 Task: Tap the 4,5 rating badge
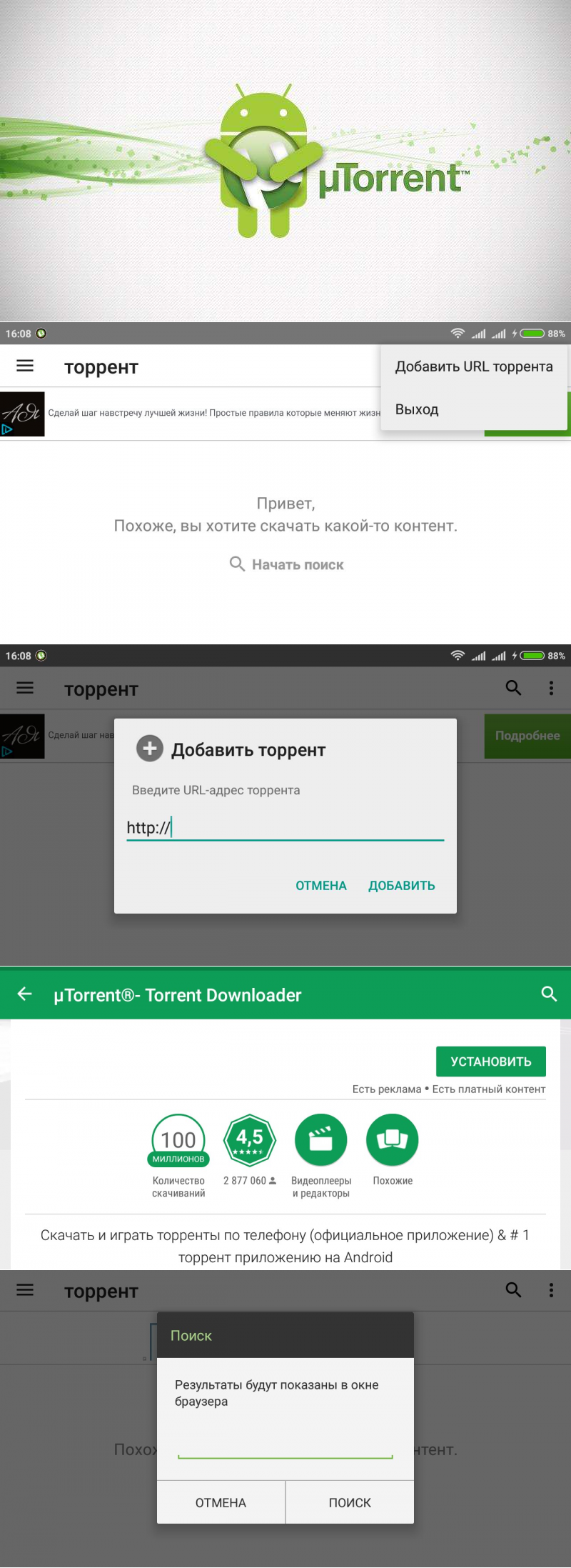point(250,1140)
